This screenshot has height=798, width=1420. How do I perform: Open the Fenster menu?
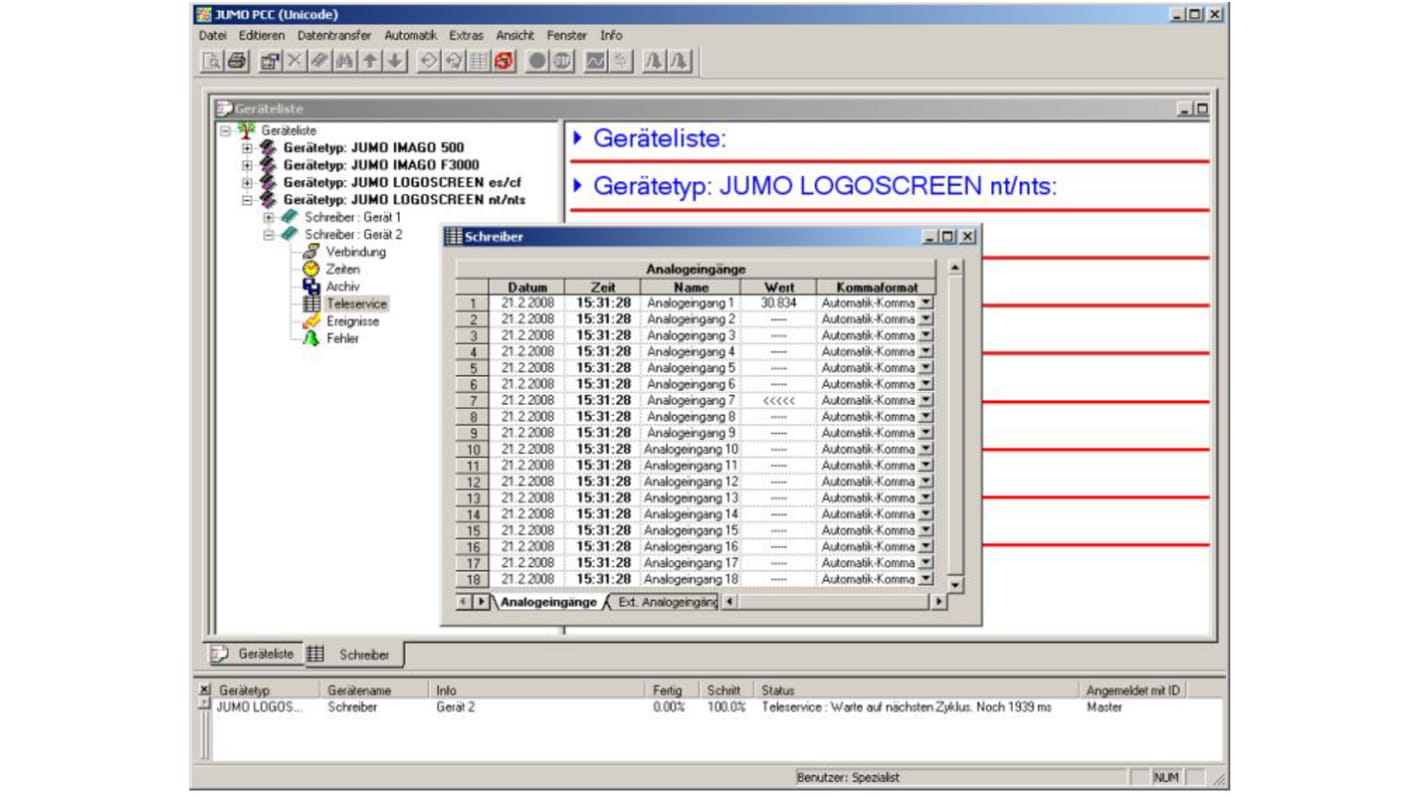(x=567, y=35)
